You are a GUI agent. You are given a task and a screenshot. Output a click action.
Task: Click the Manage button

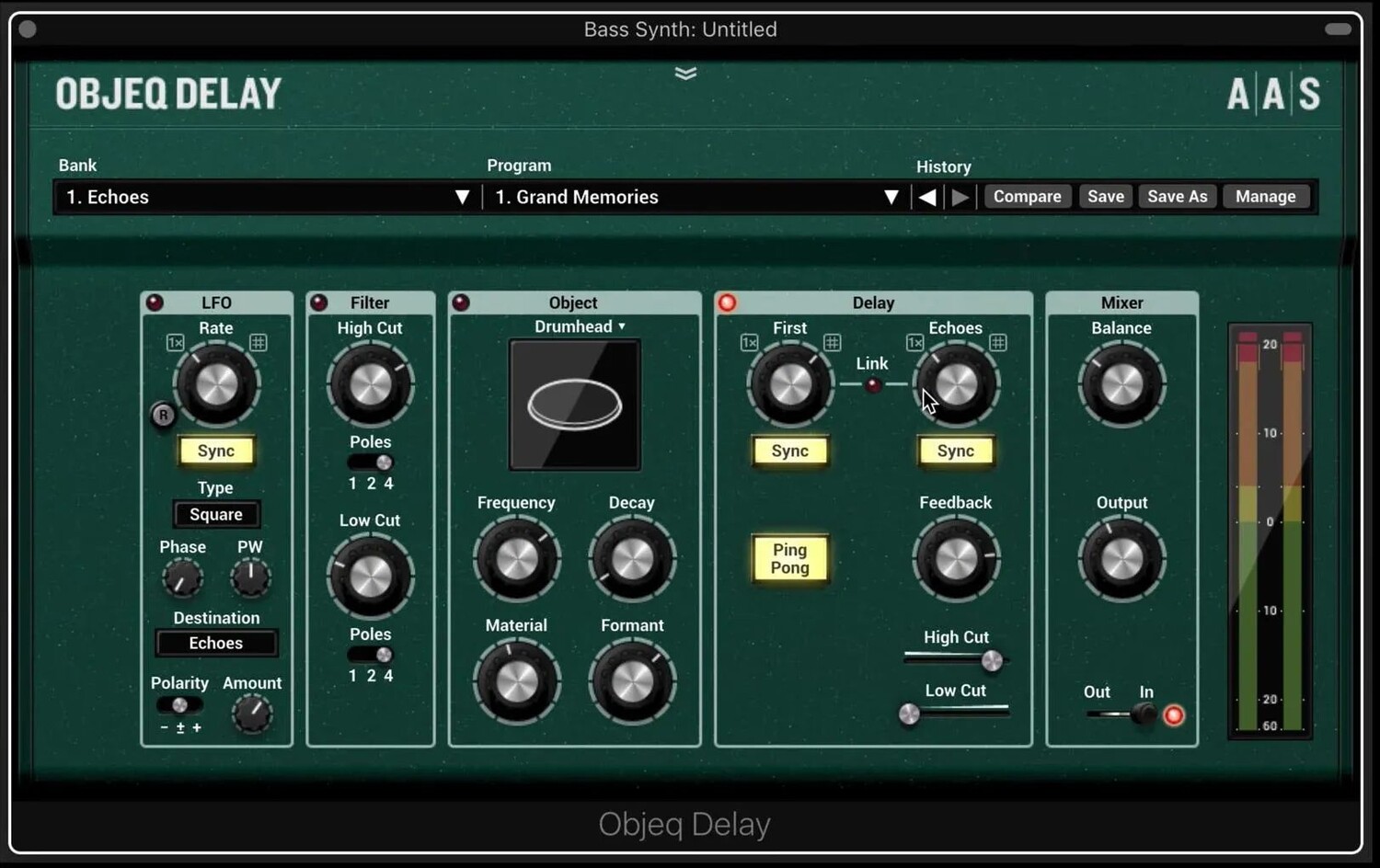(x=1266, y=196)
